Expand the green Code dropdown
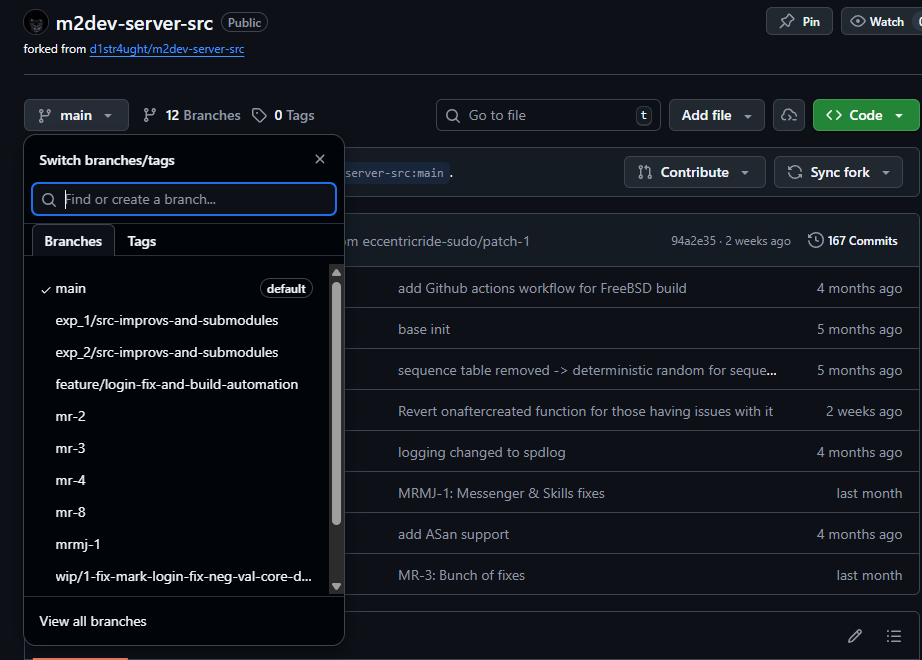This screenshot has height=660, width=922. click(865, 115)
